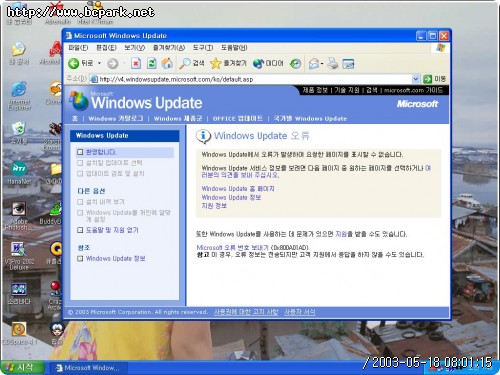
Task: Open 소리바다 desktop icon
Action: [x=19, y=293]
